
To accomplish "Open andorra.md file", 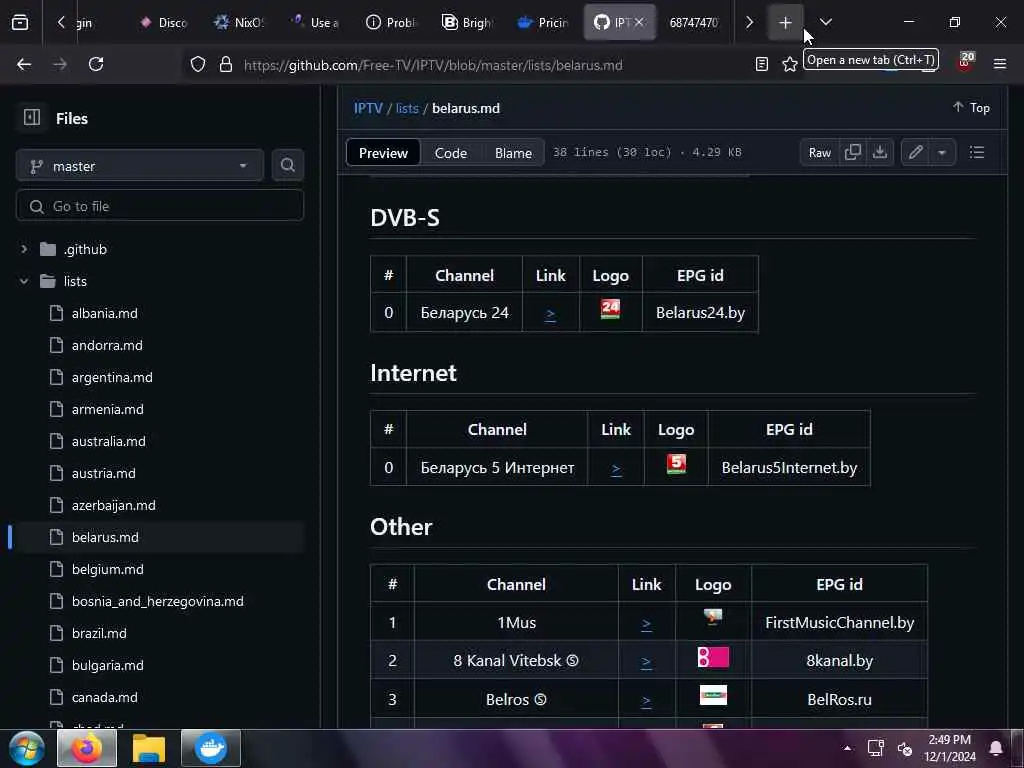I will (x=107, y=345).
